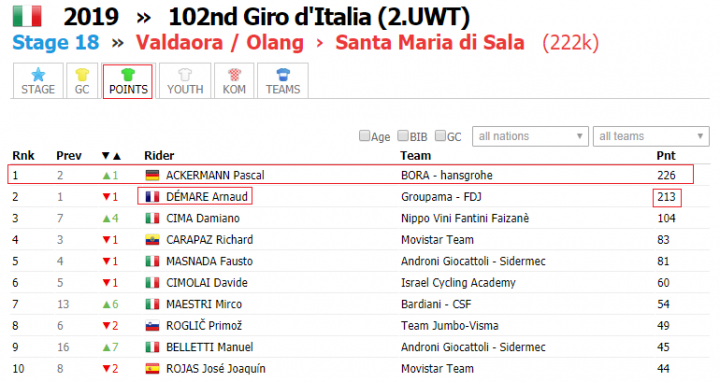Enable the Age checkbox
Image resolution: width=720 pixels, height=382 pixels.
click(x=364, y=135)
